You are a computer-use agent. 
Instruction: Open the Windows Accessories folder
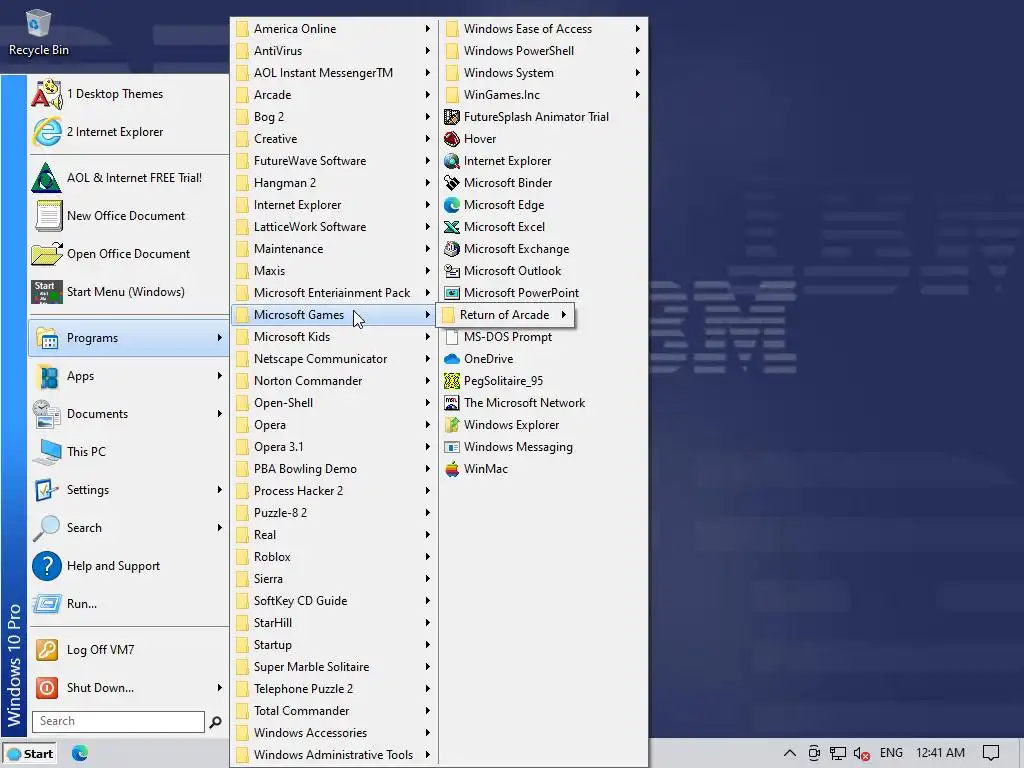pyautogui.click(x=334, y=733)
